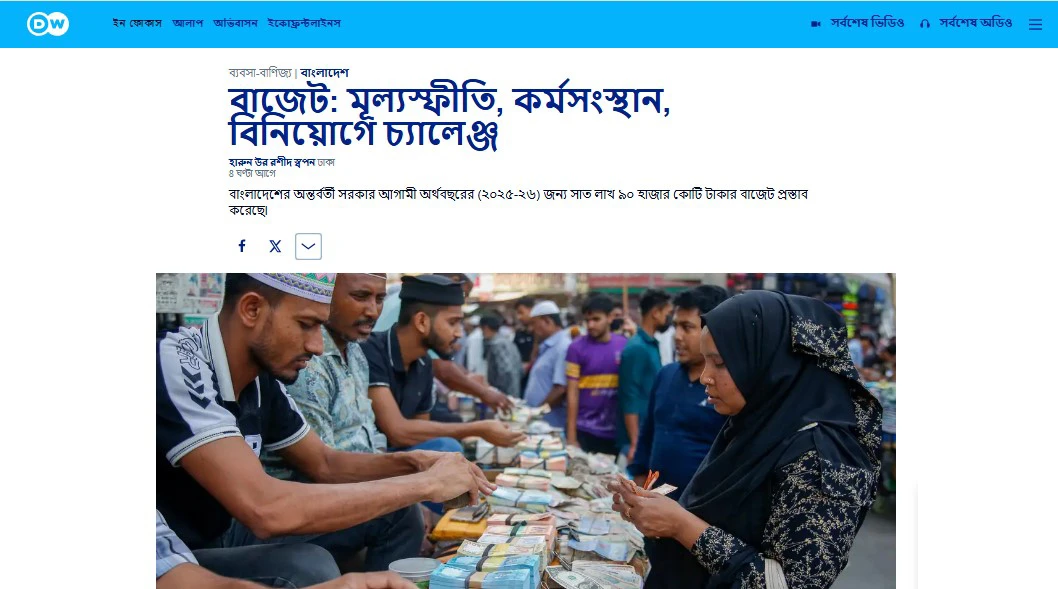Click the ৪ ঘণ্টা আগে timestamp

click(252, 173)
